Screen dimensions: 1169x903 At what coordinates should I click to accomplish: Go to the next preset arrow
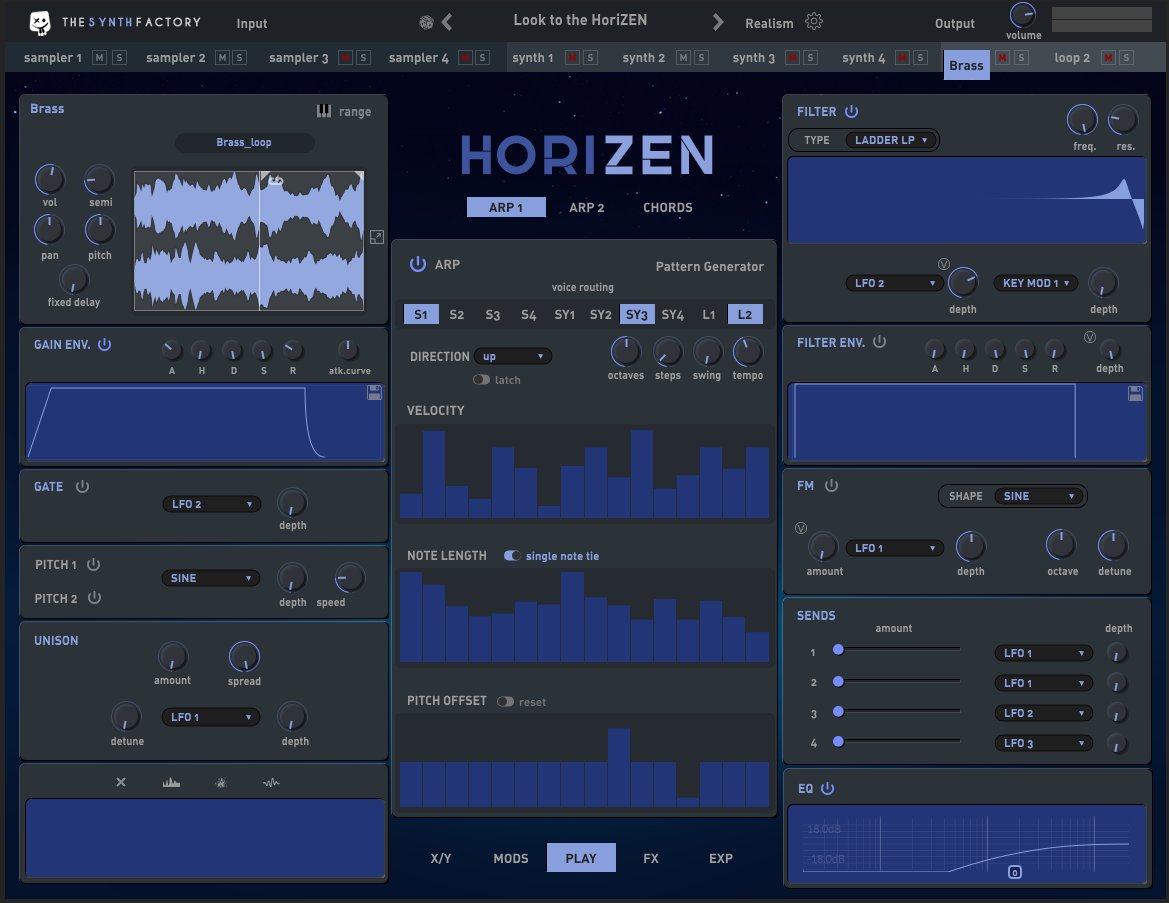click(x=718, y=22)
